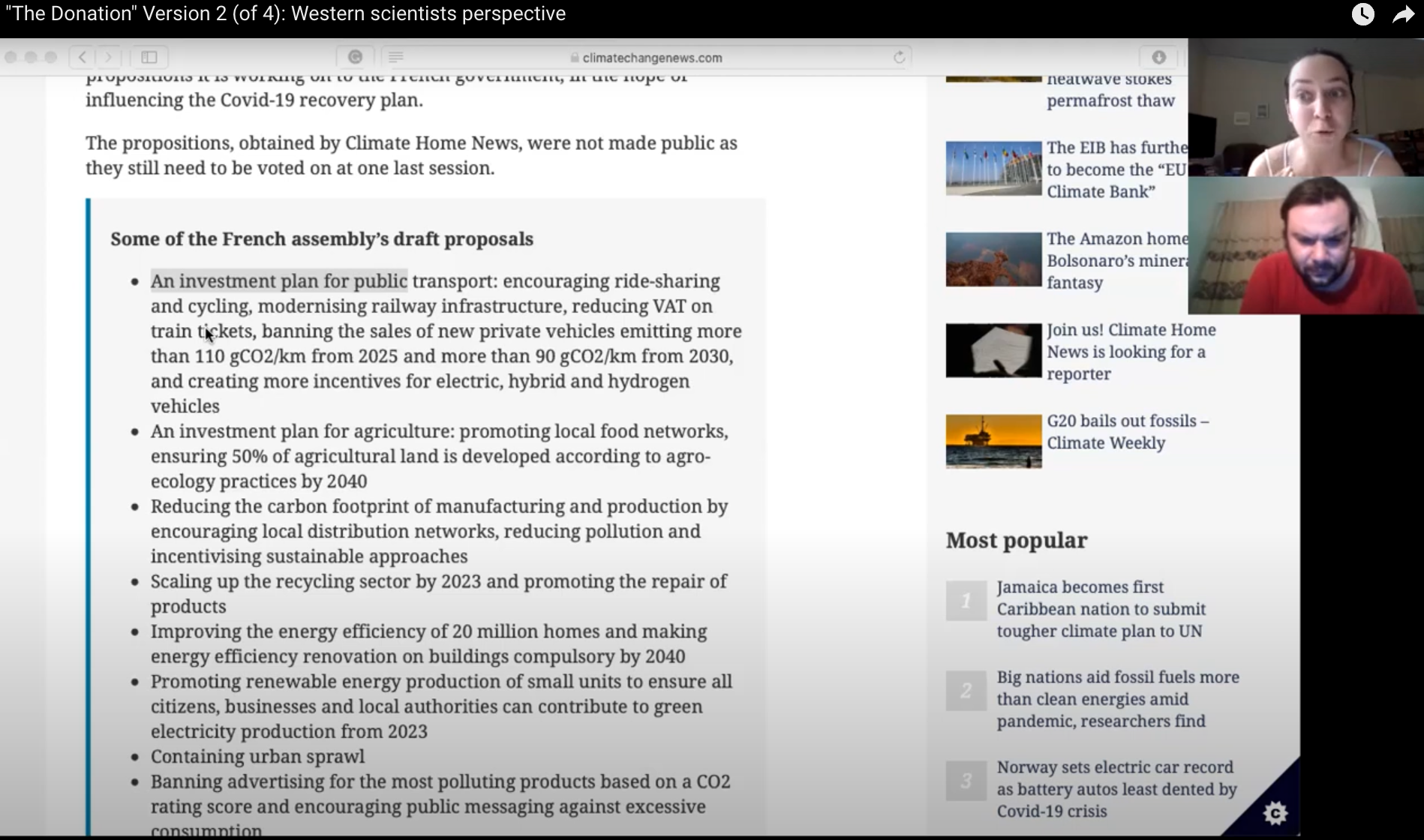Click the flags thumbnail beside EIB article

[x=993, y=168]
